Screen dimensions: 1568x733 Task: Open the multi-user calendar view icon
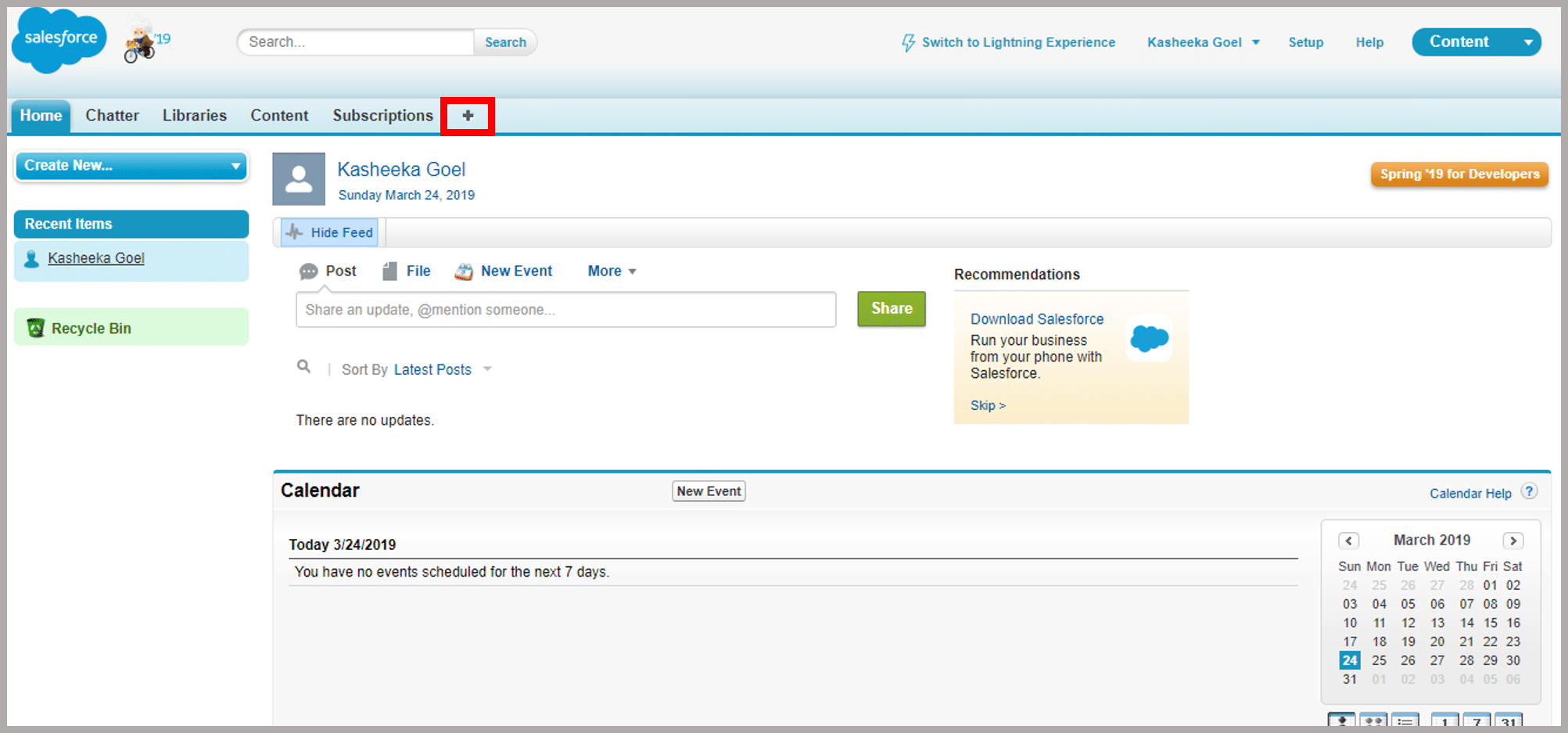click(1373, 720)
